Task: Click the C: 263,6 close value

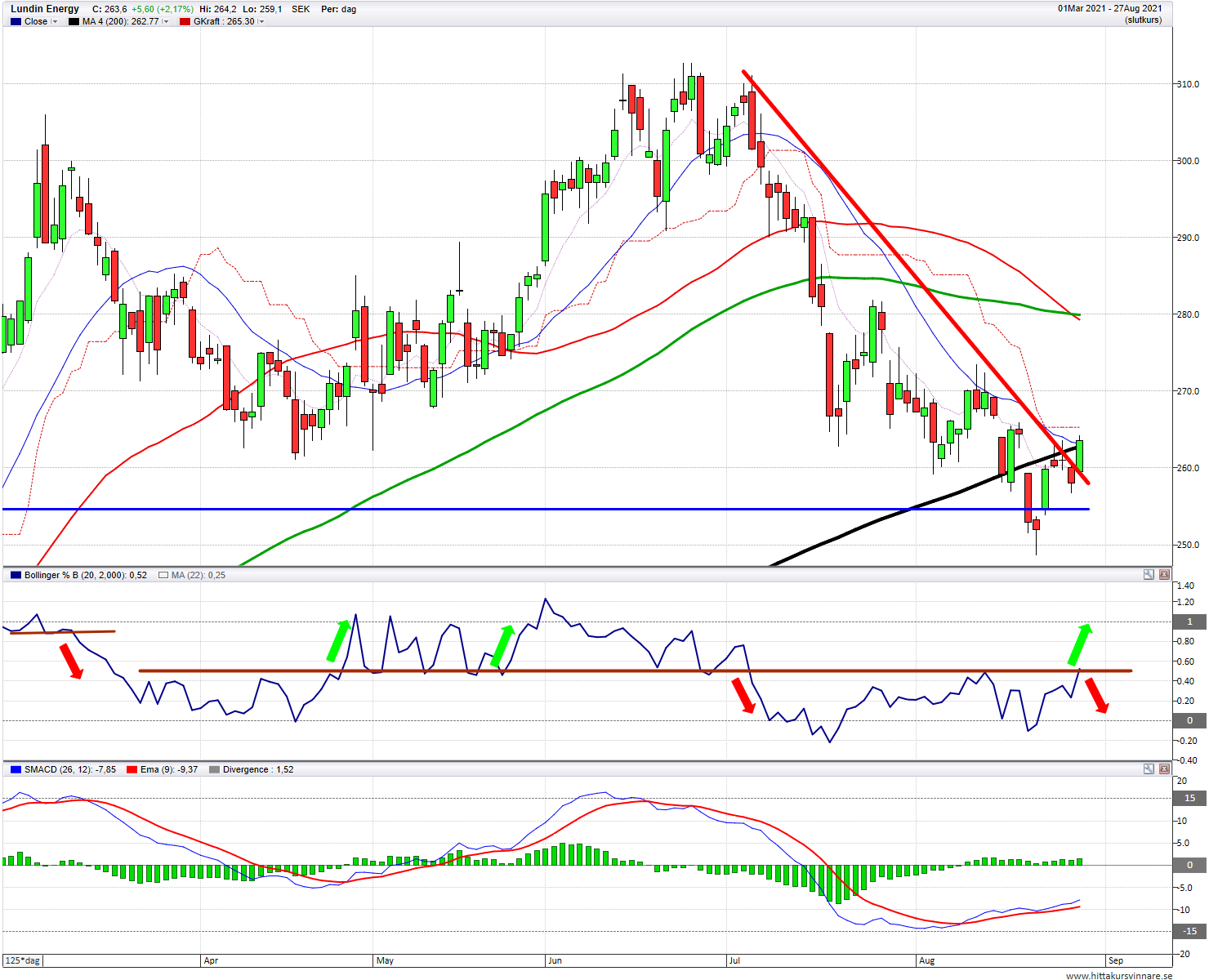Action: [x=109, y=9]
